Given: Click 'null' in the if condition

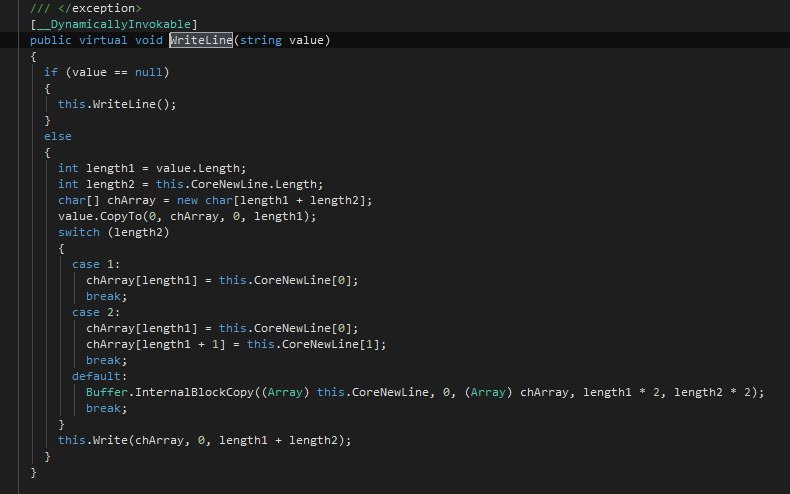Looking at the screenshot, I should [x=149, y=72].
